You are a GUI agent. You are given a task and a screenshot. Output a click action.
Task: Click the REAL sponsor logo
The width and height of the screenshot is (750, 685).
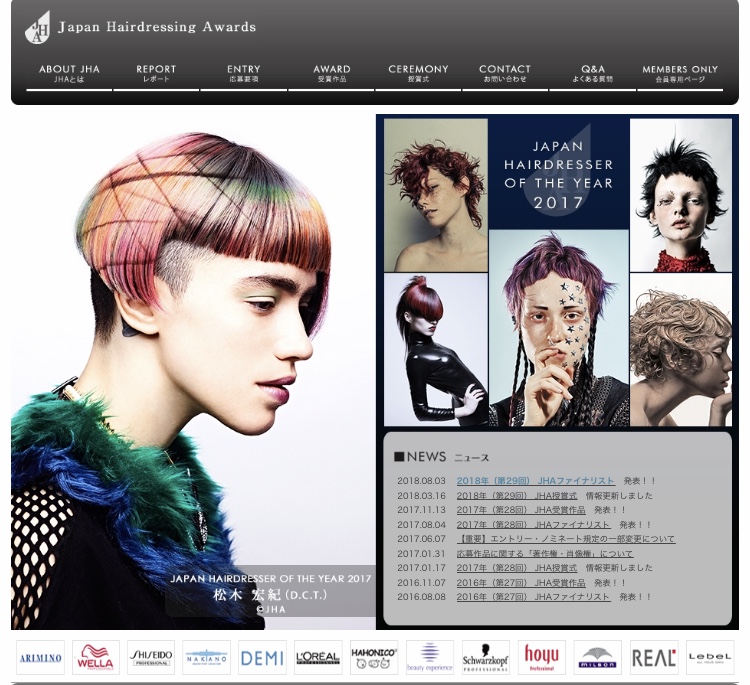(x=654, y=657)
